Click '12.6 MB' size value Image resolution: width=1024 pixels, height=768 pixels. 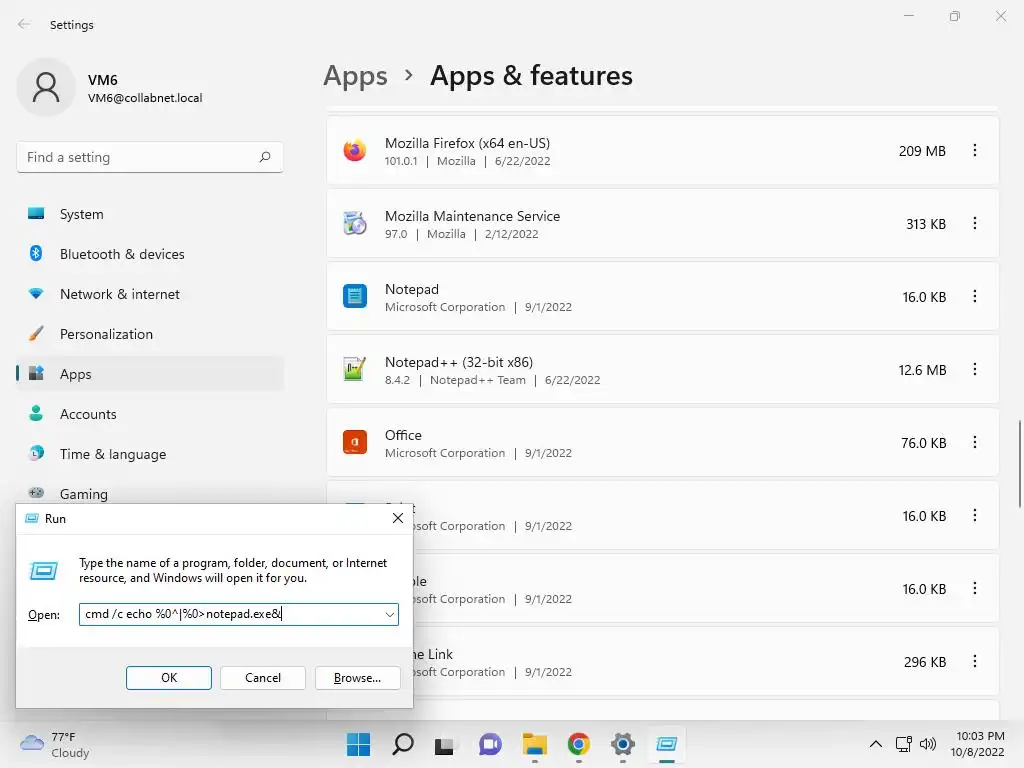[922, 370]
